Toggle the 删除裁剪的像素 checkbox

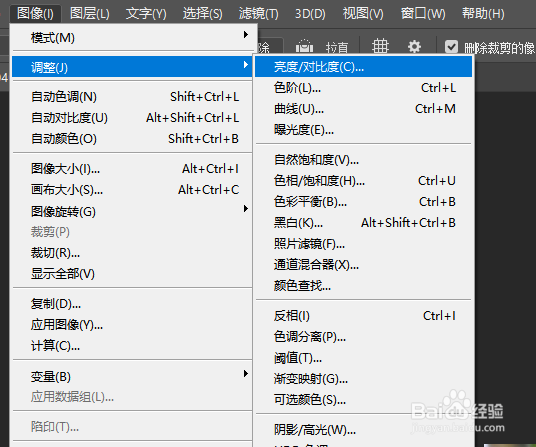[x=451, y=46]
